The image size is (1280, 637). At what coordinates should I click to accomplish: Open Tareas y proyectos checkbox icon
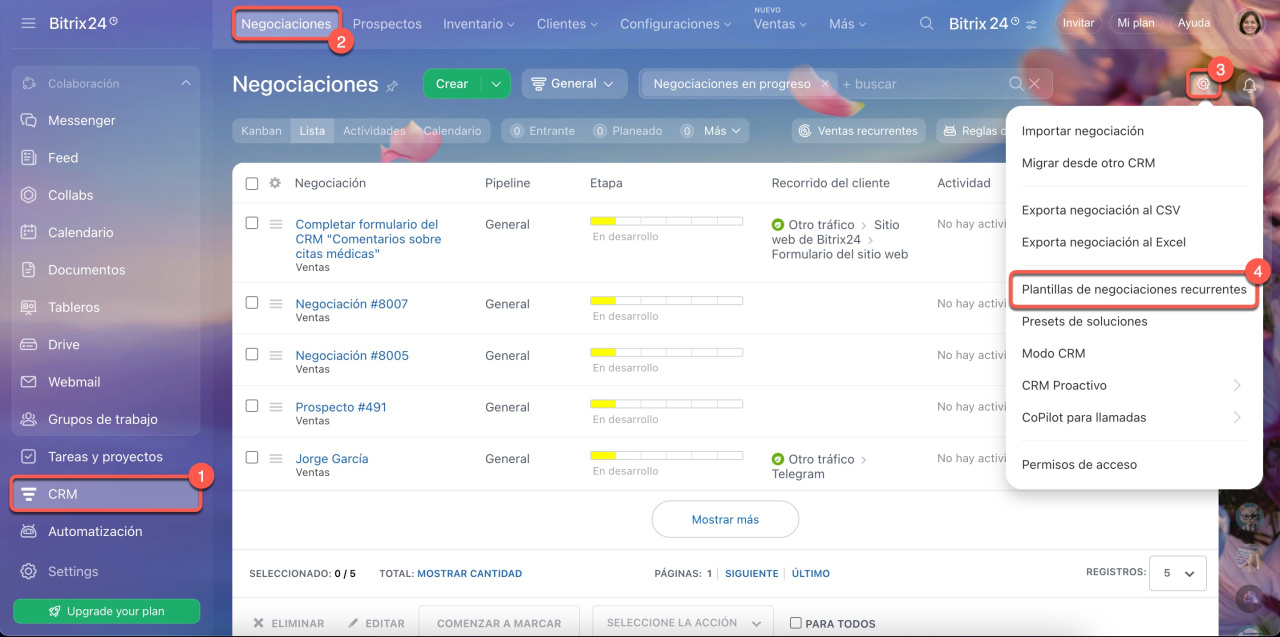29,457
